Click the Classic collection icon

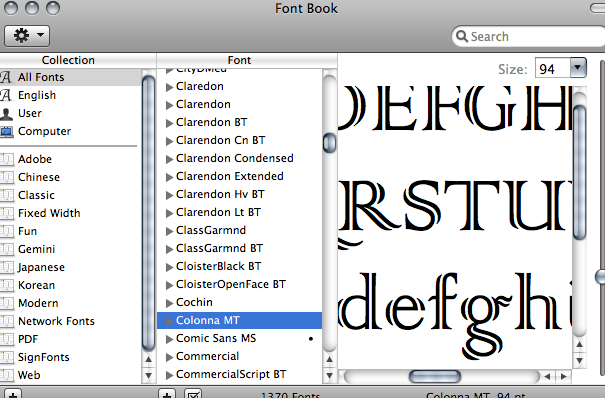(x=6, y=195)
